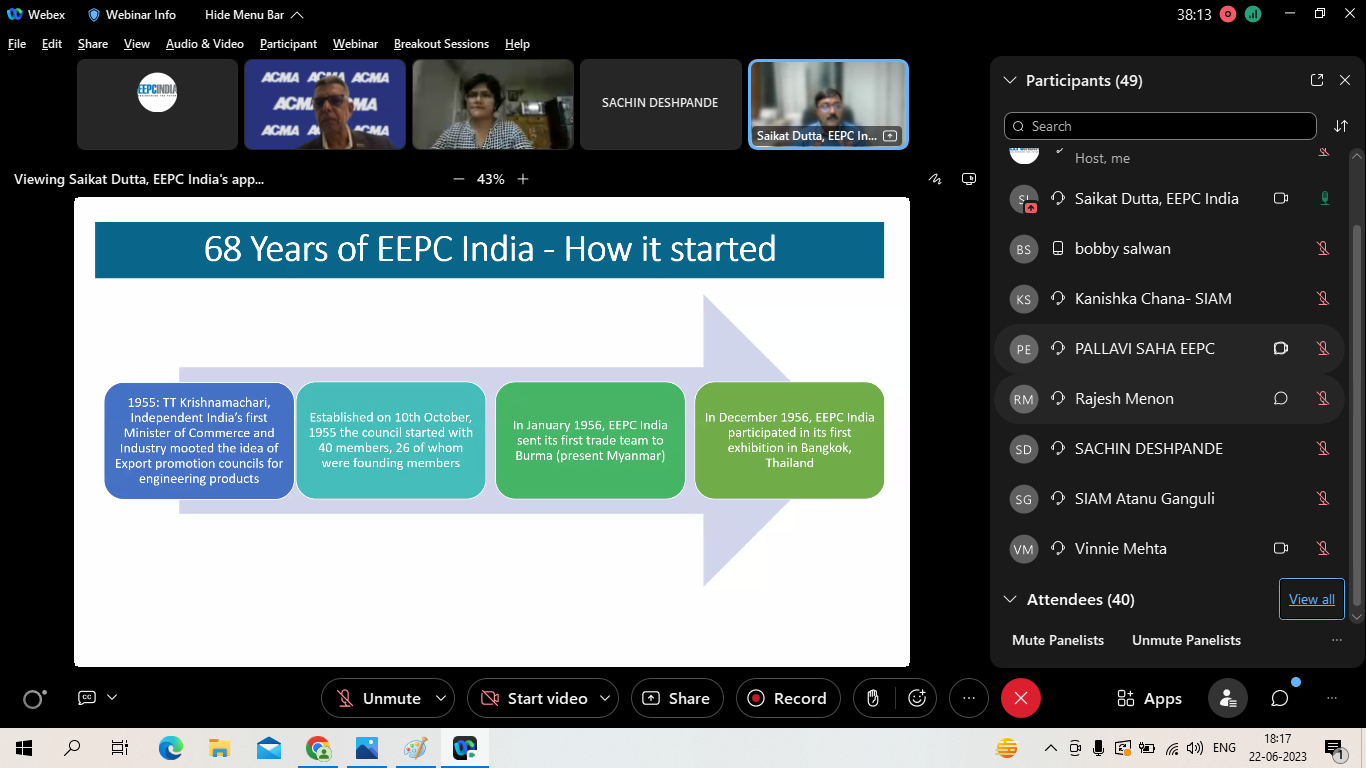Click the Unmute button
The height and width of the screenshot is (768, 1366).
pos(378,698)
